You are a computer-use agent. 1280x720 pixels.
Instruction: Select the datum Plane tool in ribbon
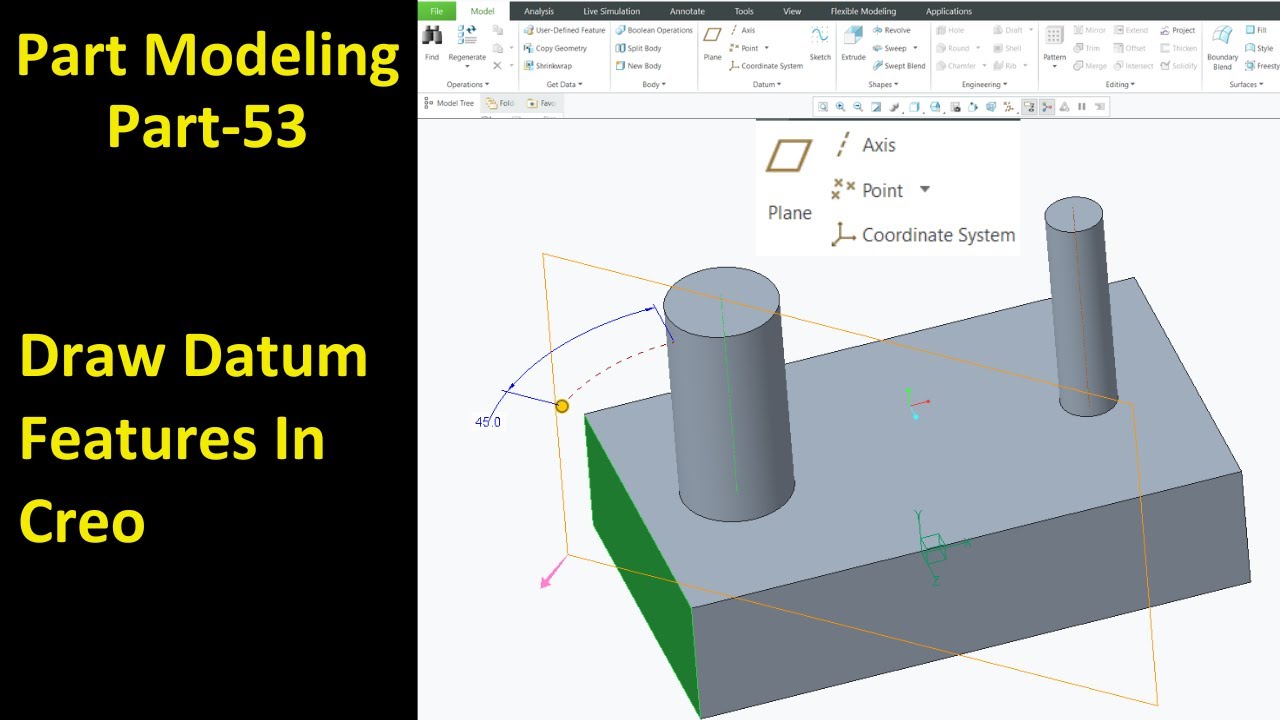pos(712,43)
